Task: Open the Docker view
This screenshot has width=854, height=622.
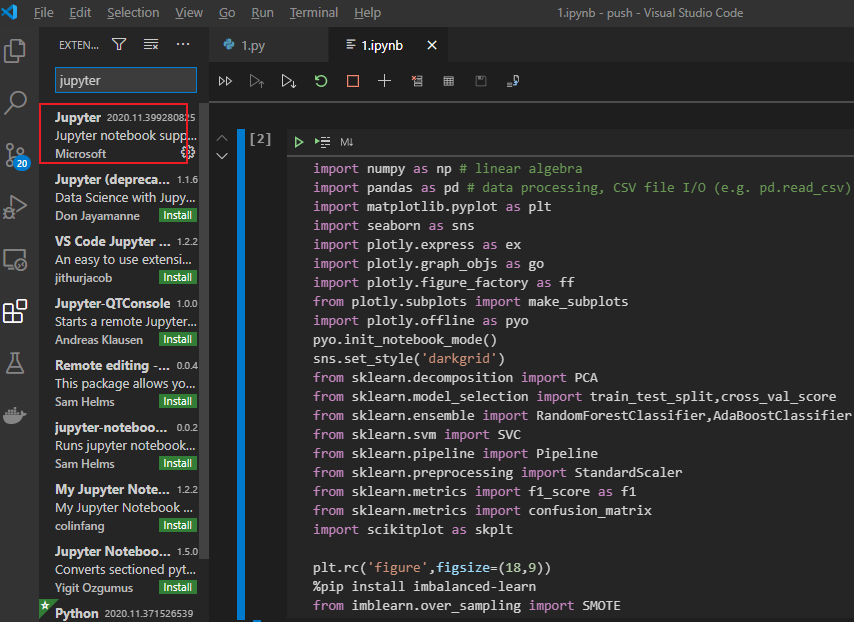Action: (x=14, y=415)
